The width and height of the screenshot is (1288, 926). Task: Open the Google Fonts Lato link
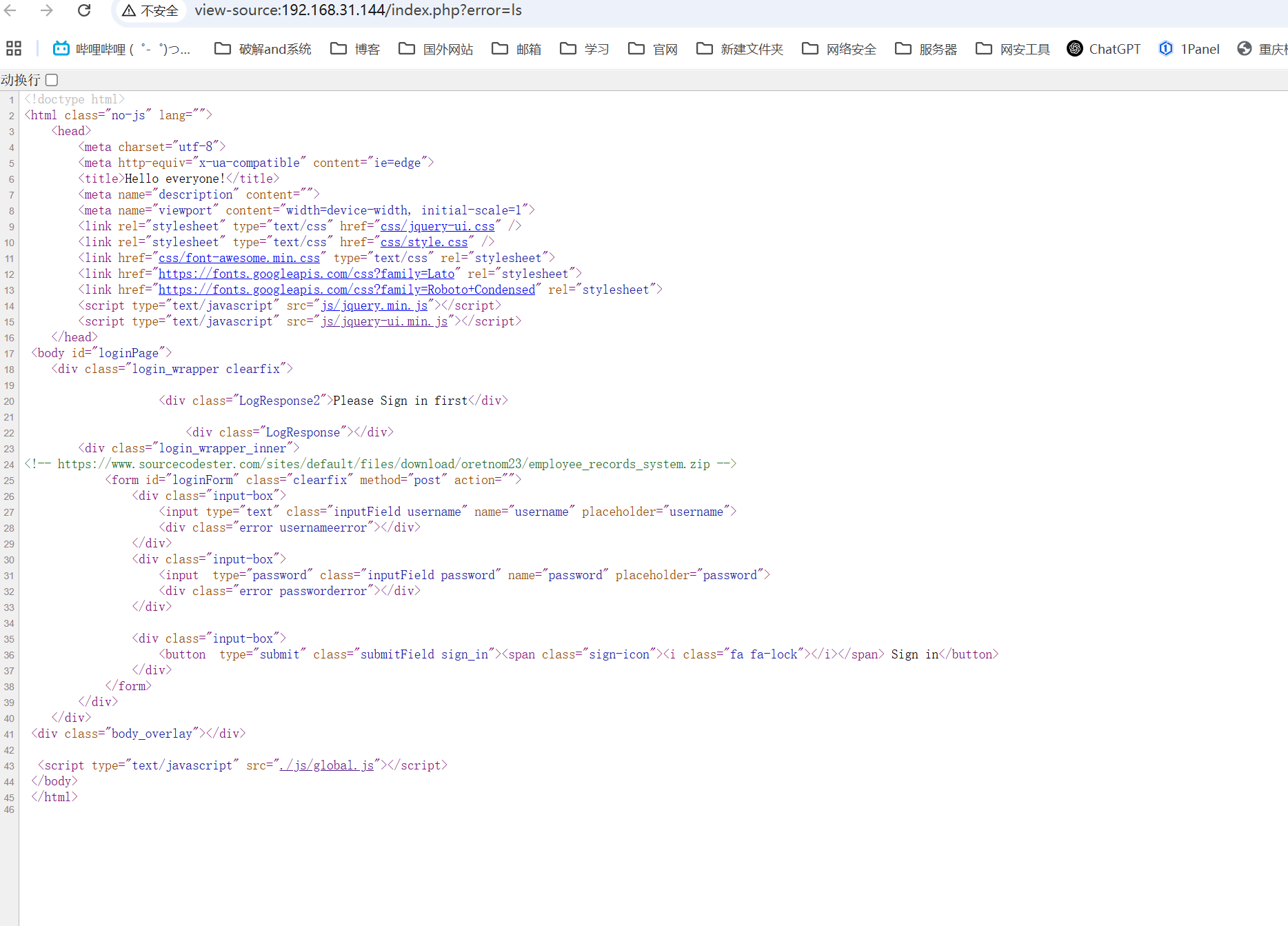[306, 274]
